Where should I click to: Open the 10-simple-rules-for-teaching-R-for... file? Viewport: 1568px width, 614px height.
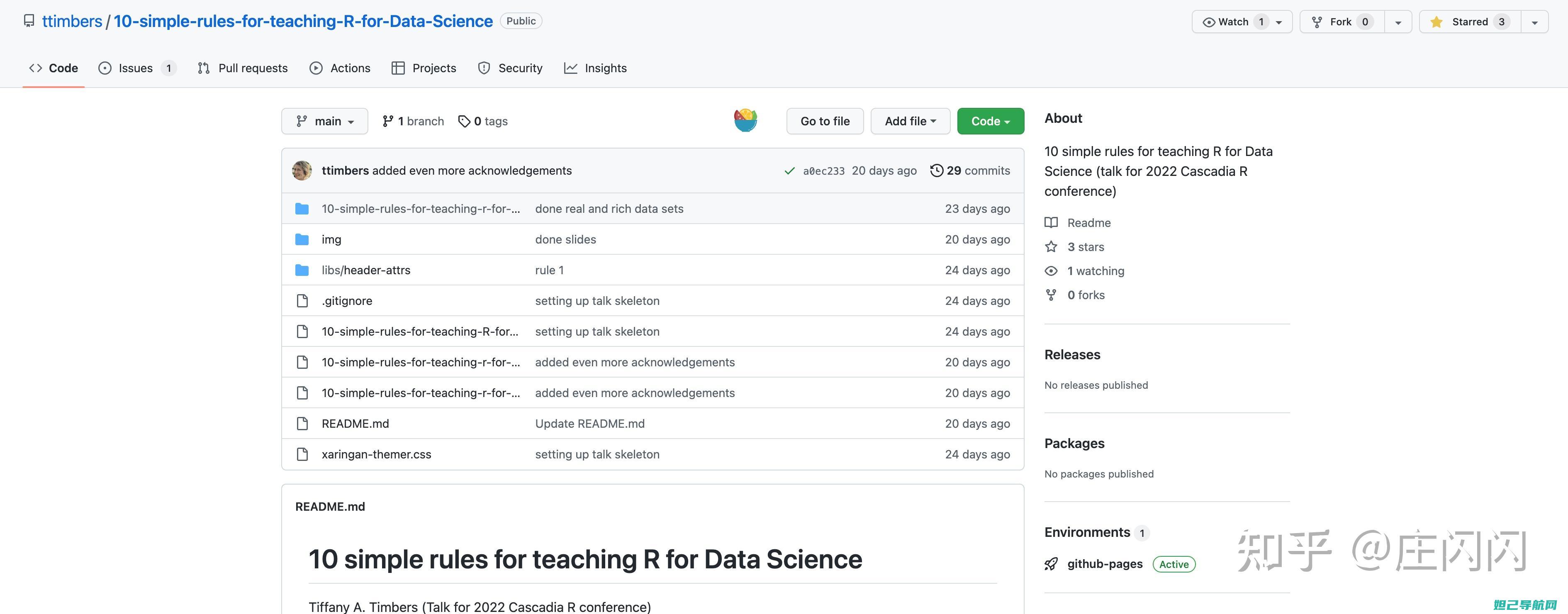pos(420,331)
